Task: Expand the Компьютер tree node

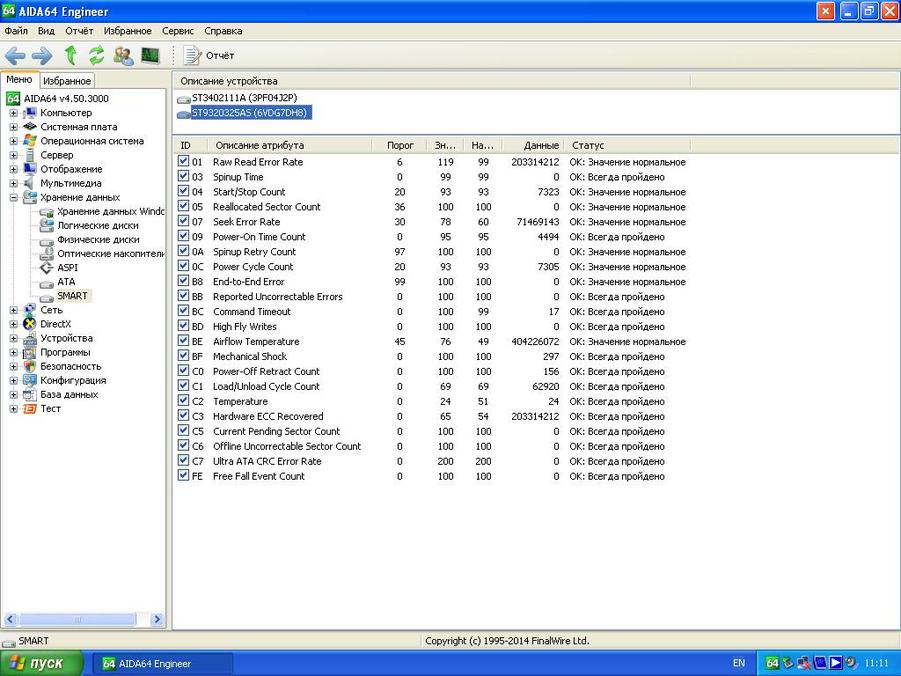Action: (13, 113)
